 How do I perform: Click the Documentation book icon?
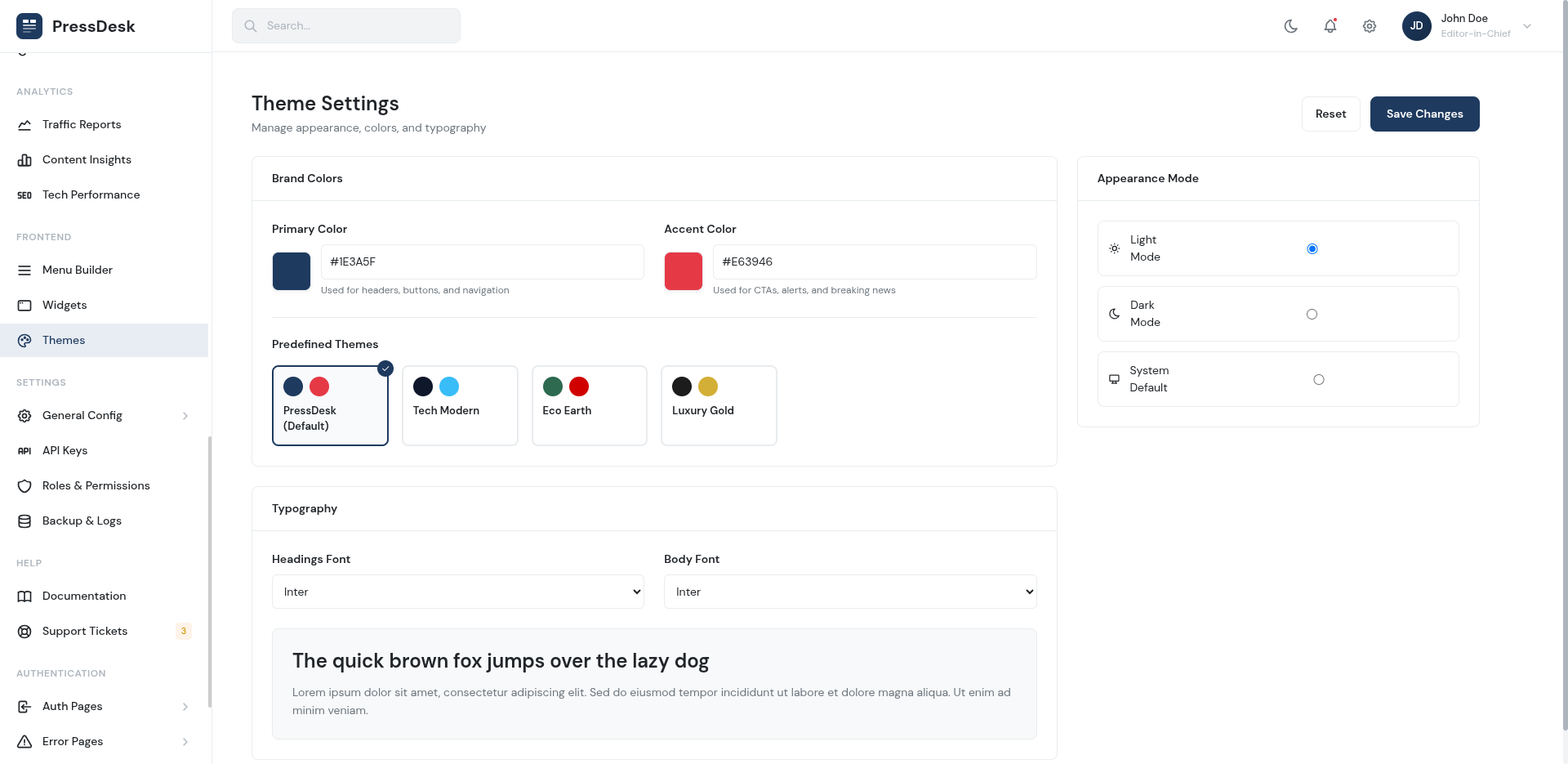click(x=24, y=596)
